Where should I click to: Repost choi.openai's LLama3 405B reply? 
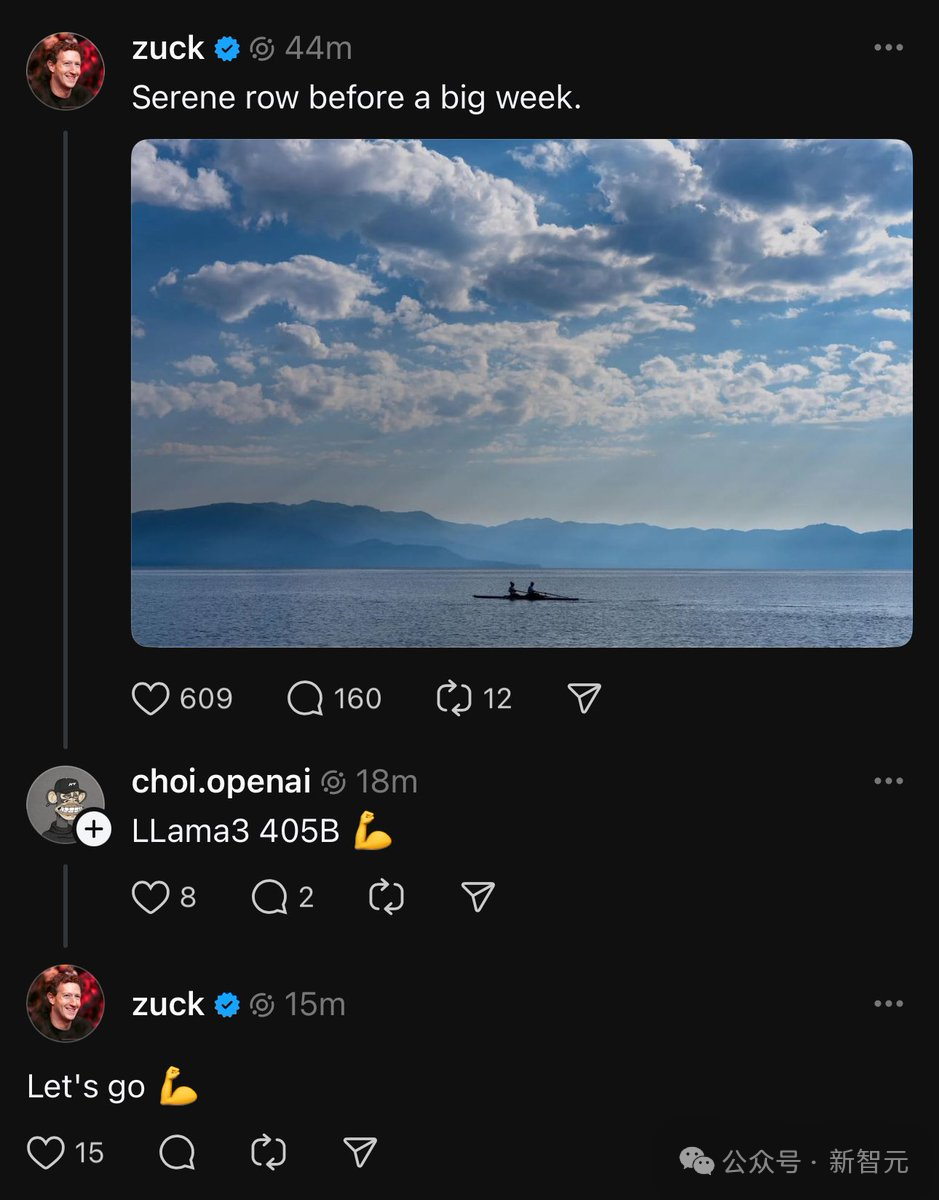[386, 897]
